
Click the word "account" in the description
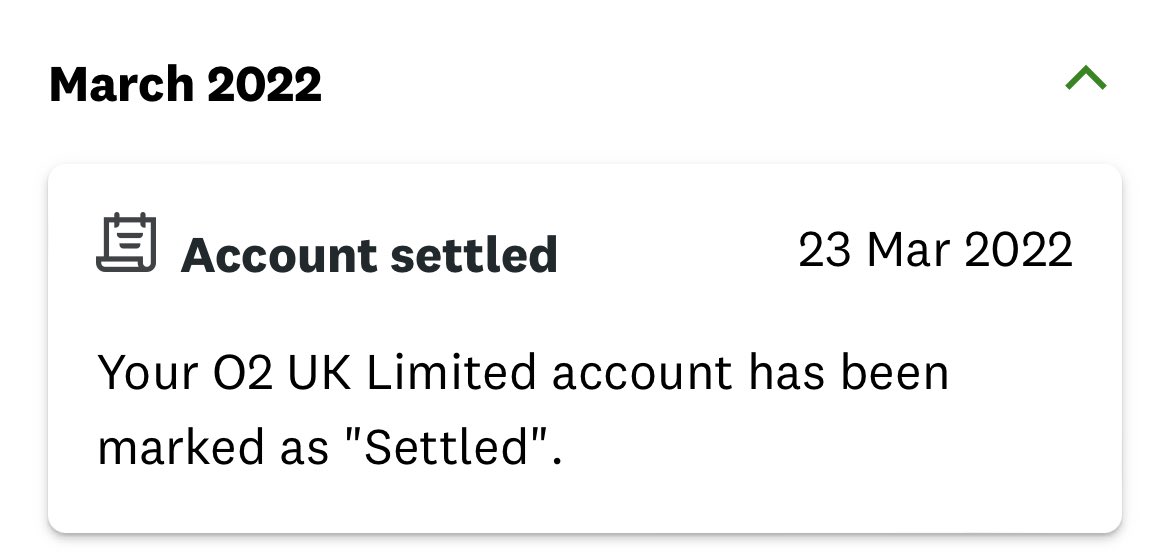pyautogui.click(x=642, y=374)
